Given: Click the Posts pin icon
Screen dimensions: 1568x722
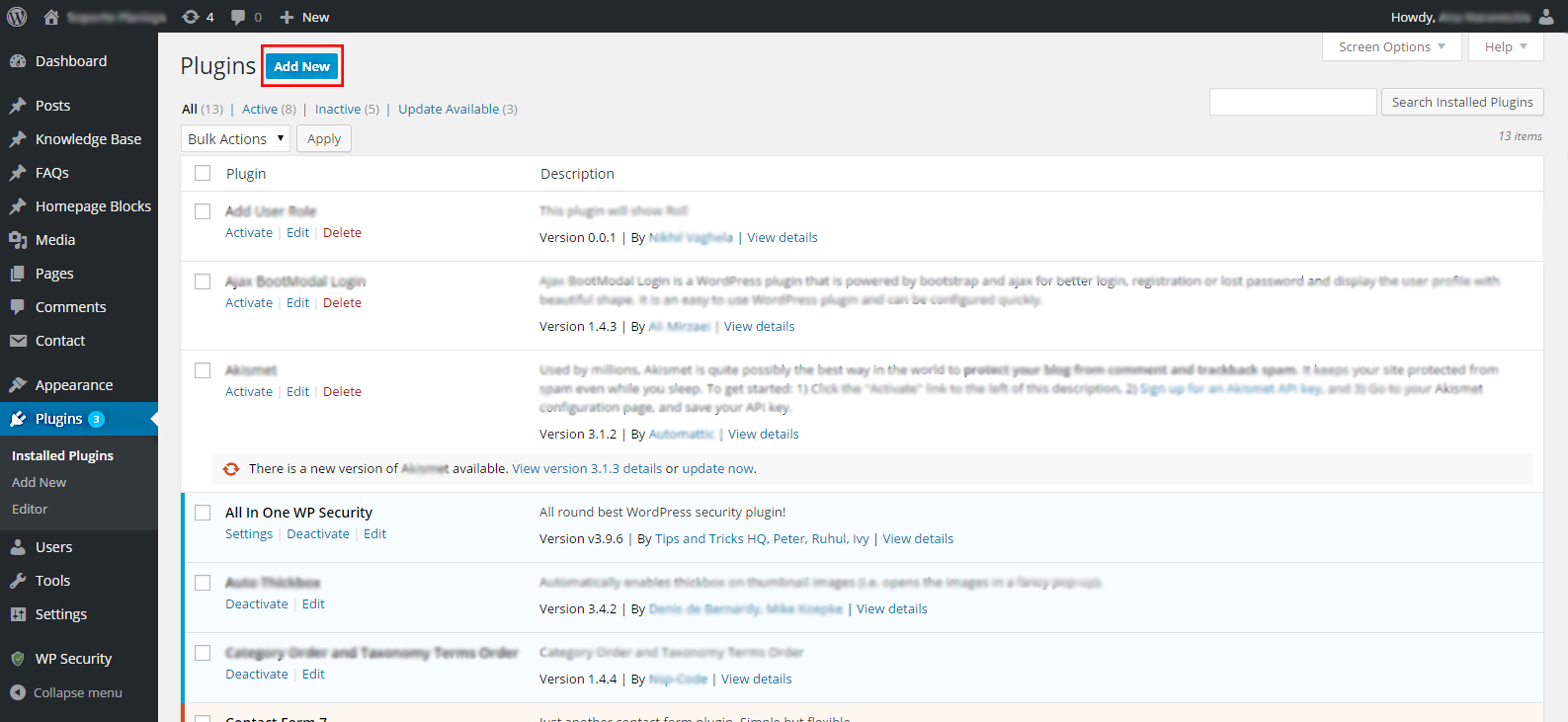Looking at the screenshot, I should [x=18, y=106].
